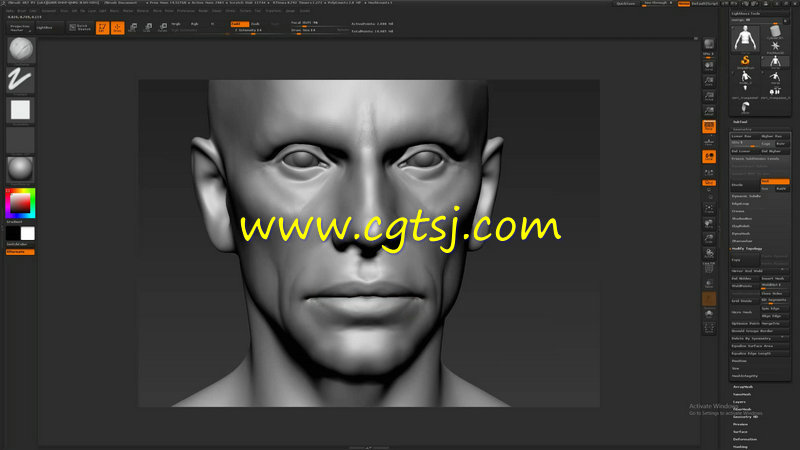
Task: Pick a color in the color picker
Action: (x=20, y=203)
